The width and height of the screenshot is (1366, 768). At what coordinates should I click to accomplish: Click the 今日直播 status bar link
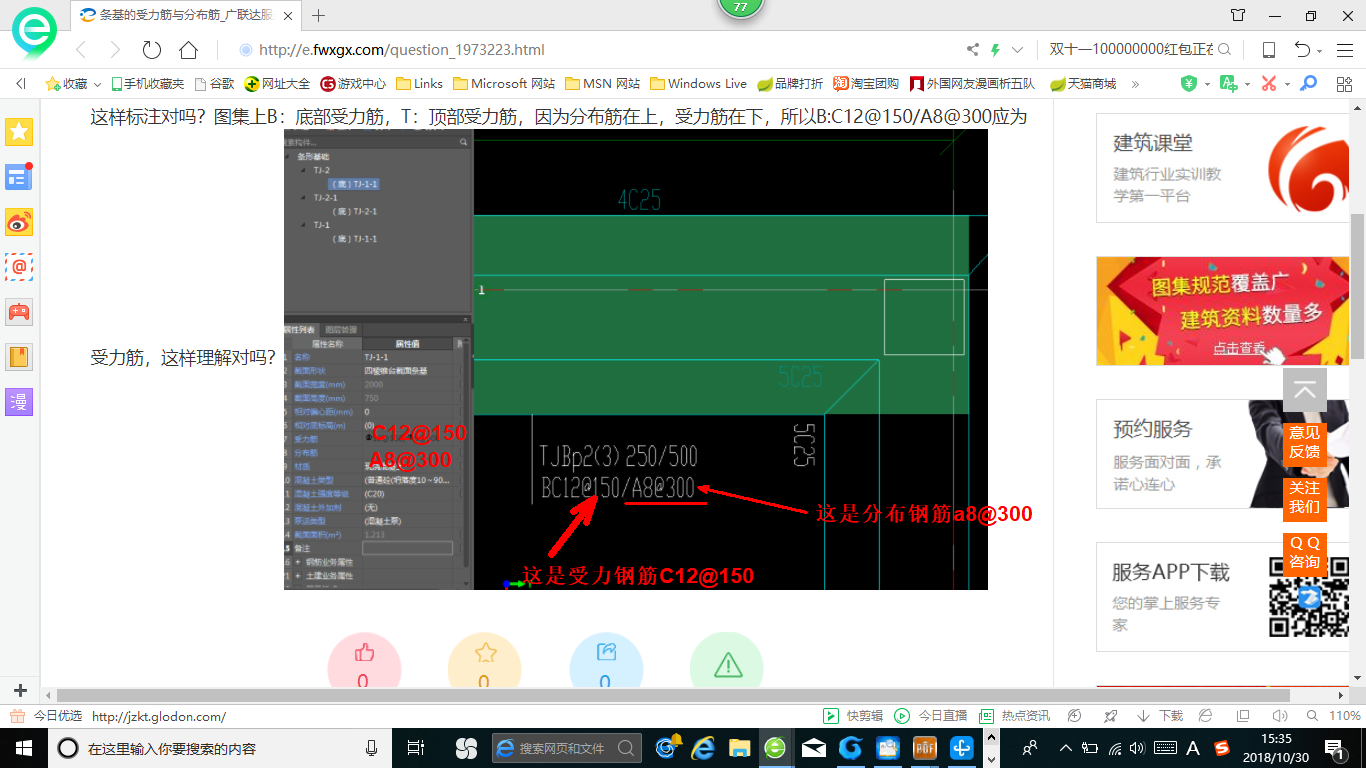click(x=931, y=716)
